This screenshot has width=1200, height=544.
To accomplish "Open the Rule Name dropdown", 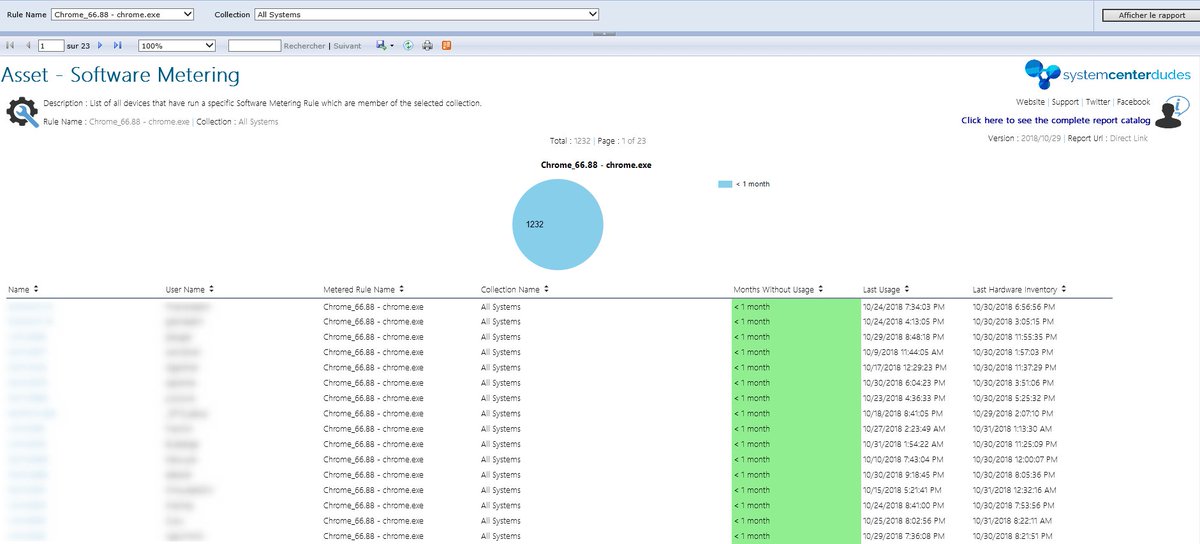I will (x=122, y=14).
